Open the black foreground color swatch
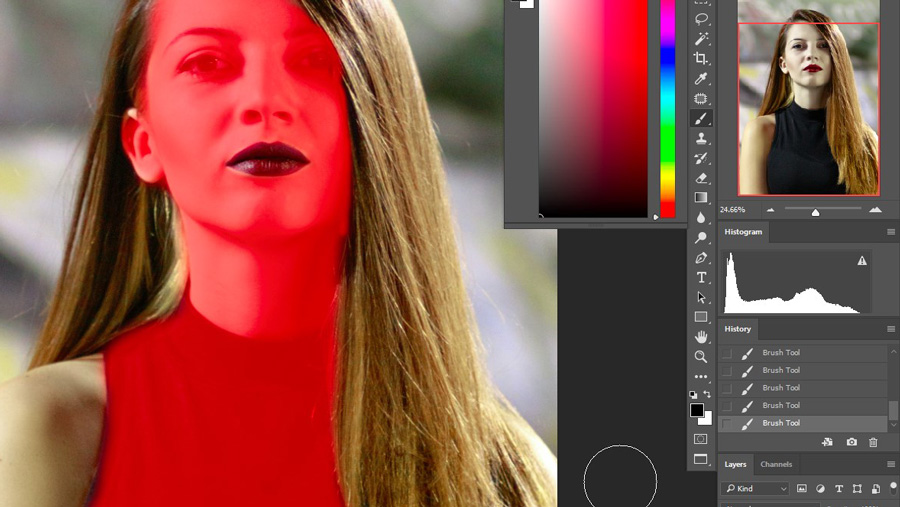 [696, 409]
